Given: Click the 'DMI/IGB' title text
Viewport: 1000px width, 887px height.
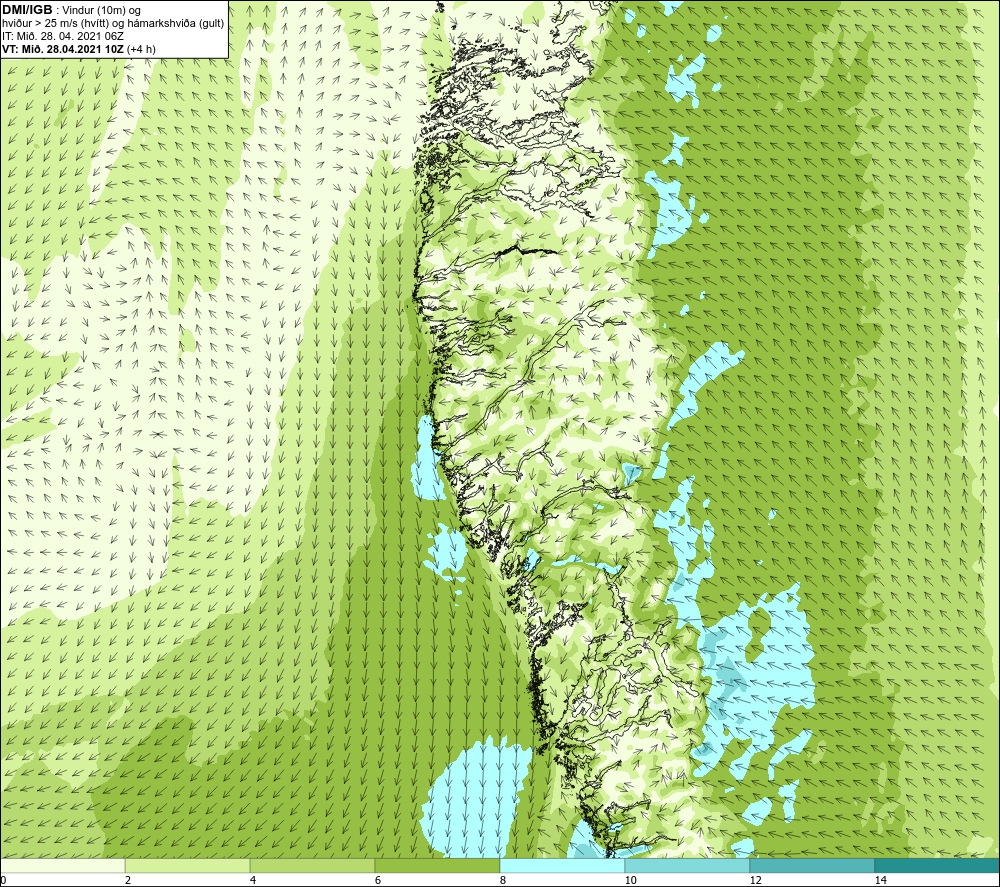Looking at the screenshot, I should (27, 10).
